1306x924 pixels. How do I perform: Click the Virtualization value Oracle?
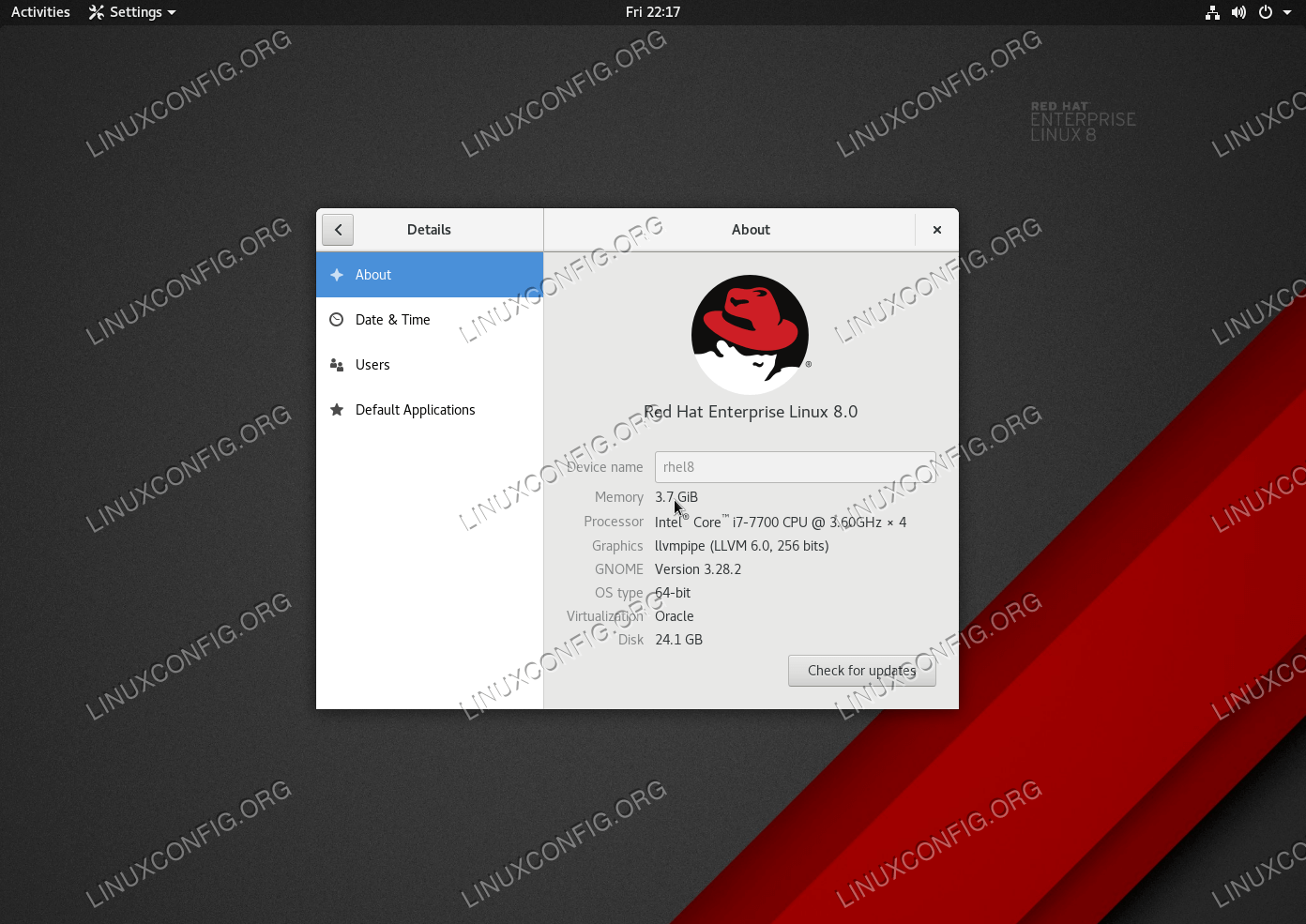(675, 616)
